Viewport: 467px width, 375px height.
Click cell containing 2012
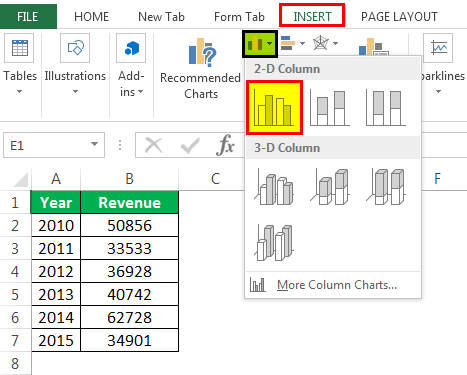pyautogui.click(x=56, y=271)
